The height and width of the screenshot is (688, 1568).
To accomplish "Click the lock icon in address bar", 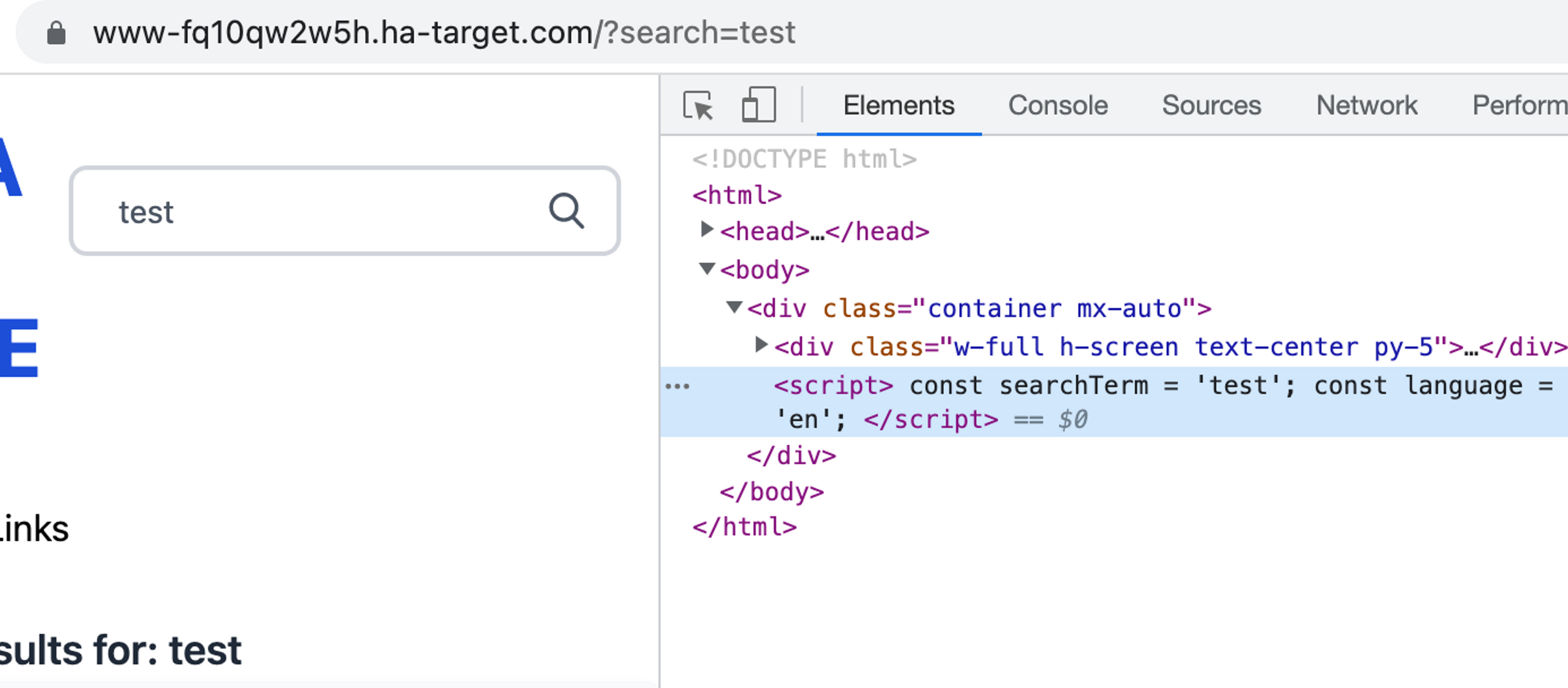I will tap(57, 33).
